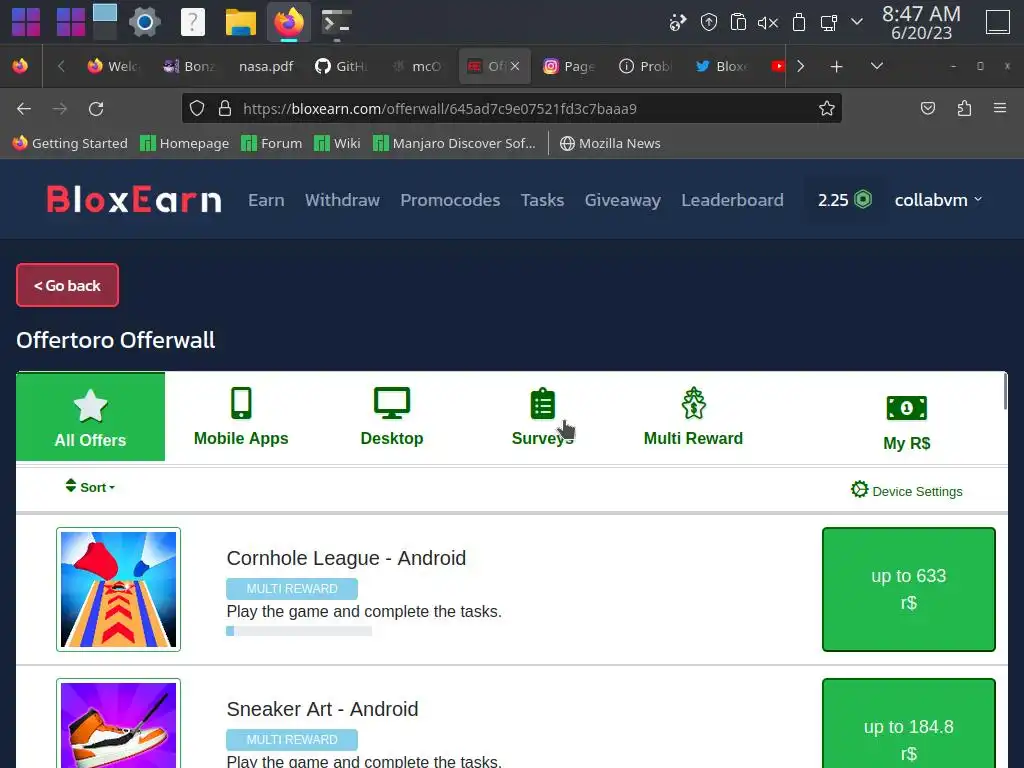Image resolution: width=1024 pixels, height=768 pixels.
Task: Expand the list all tabs chevron
Action: [877, 66]
